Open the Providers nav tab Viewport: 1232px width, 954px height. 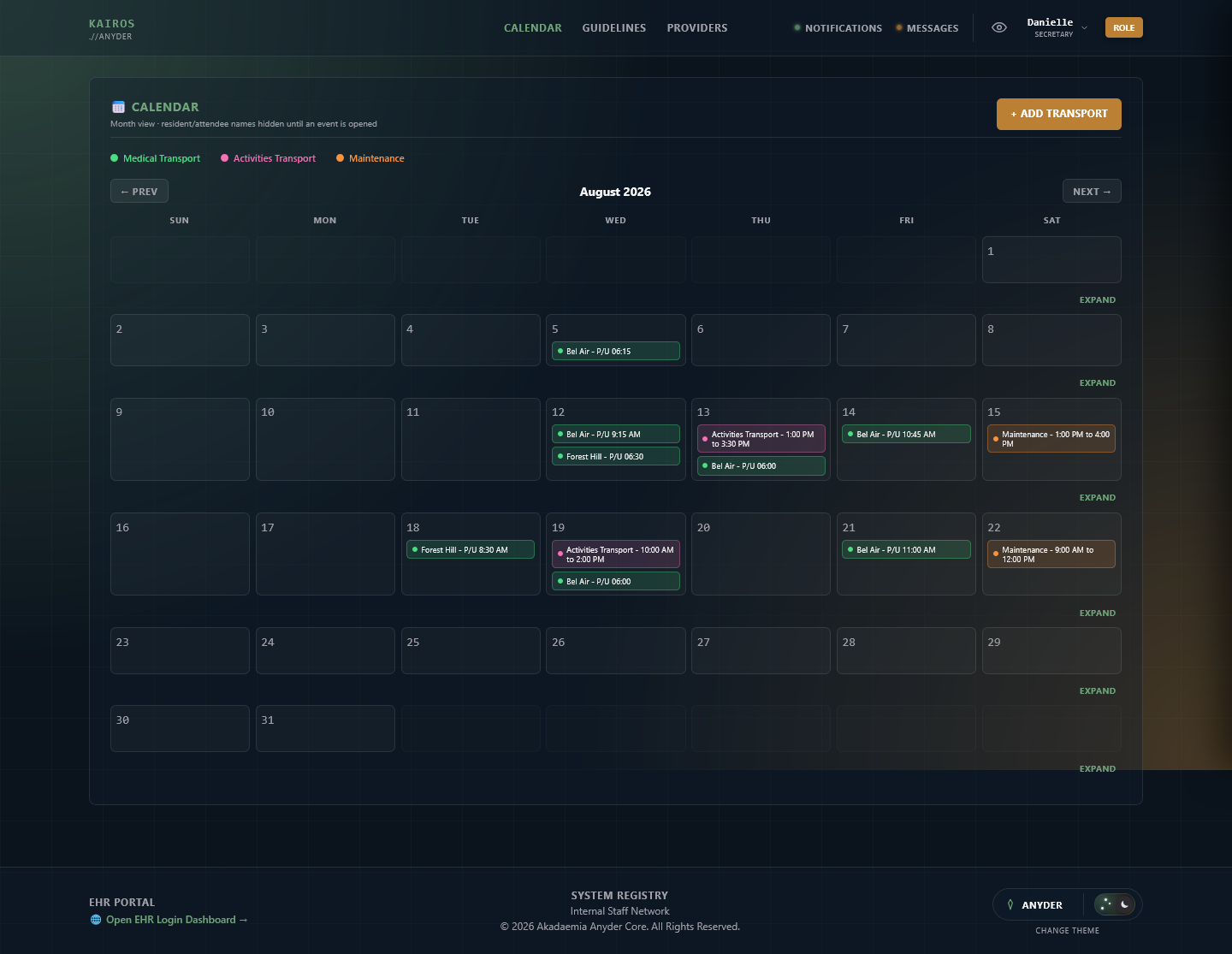click(x=697, y=28)
